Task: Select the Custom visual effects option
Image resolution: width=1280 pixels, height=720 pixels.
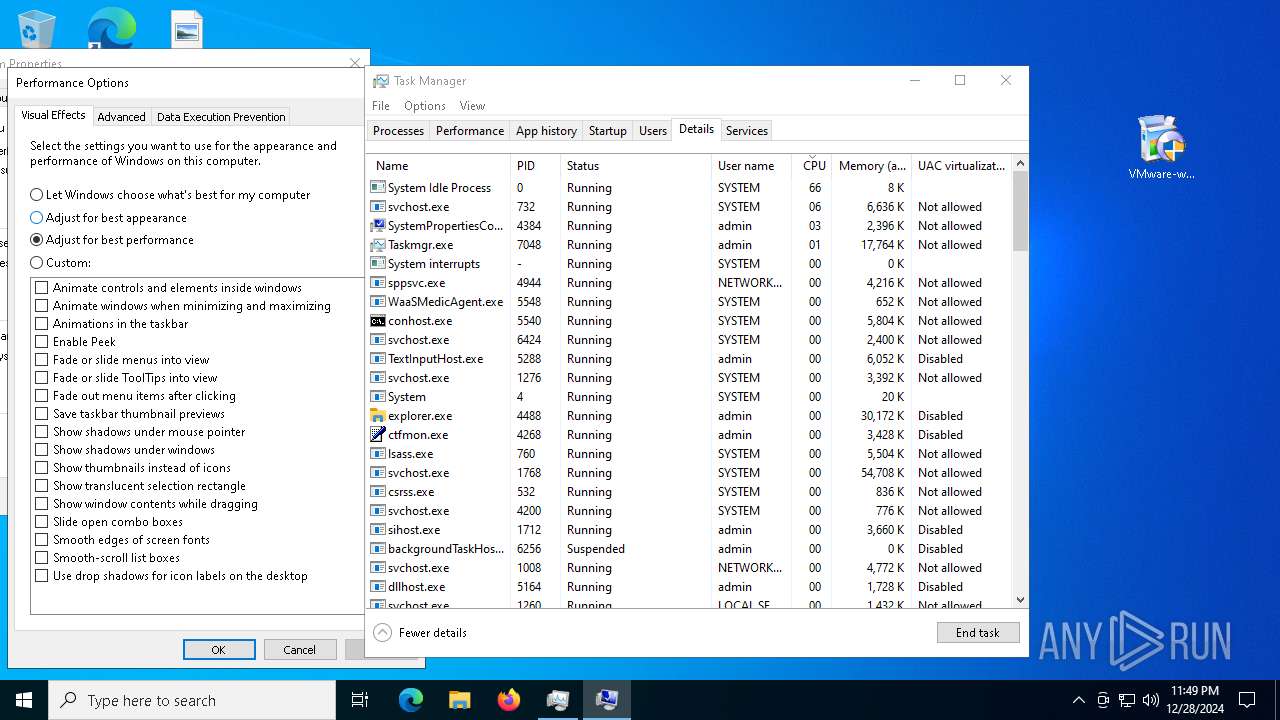Action: (x=60, y=263)
